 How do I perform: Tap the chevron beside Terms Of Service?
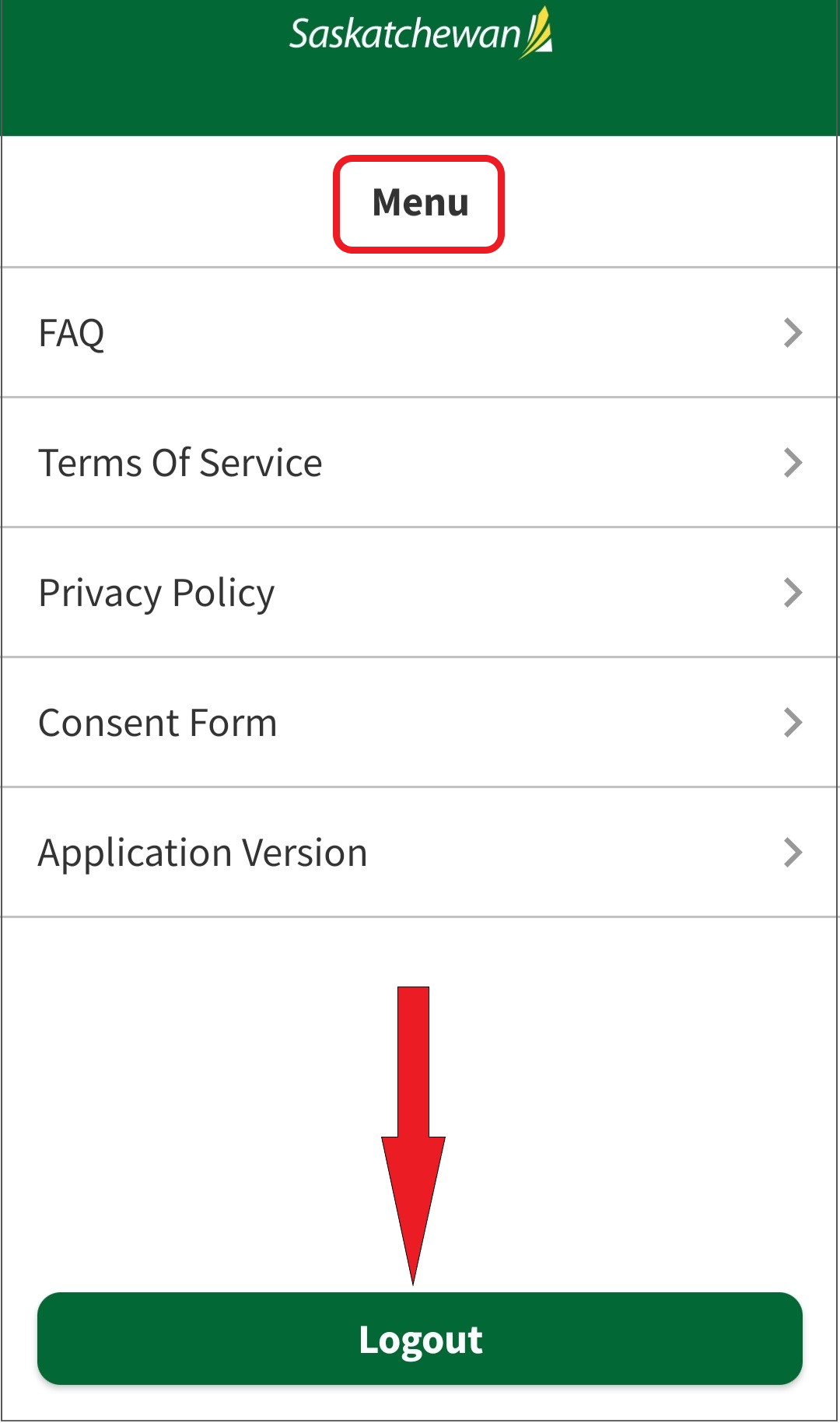793,463
